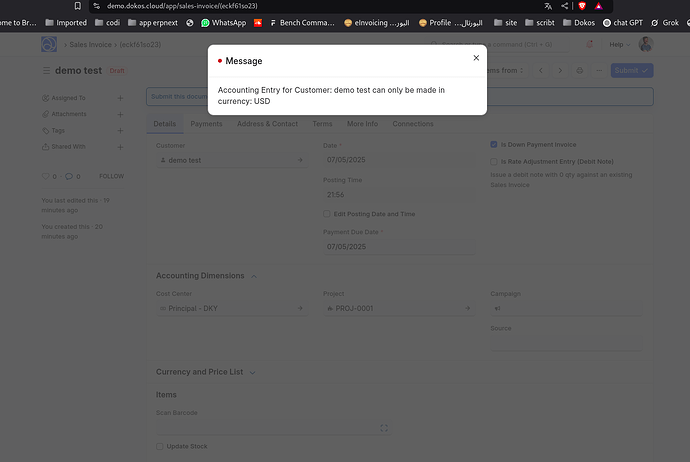
Task: Close the Message dialog with the X
Action: coord(476,58)
